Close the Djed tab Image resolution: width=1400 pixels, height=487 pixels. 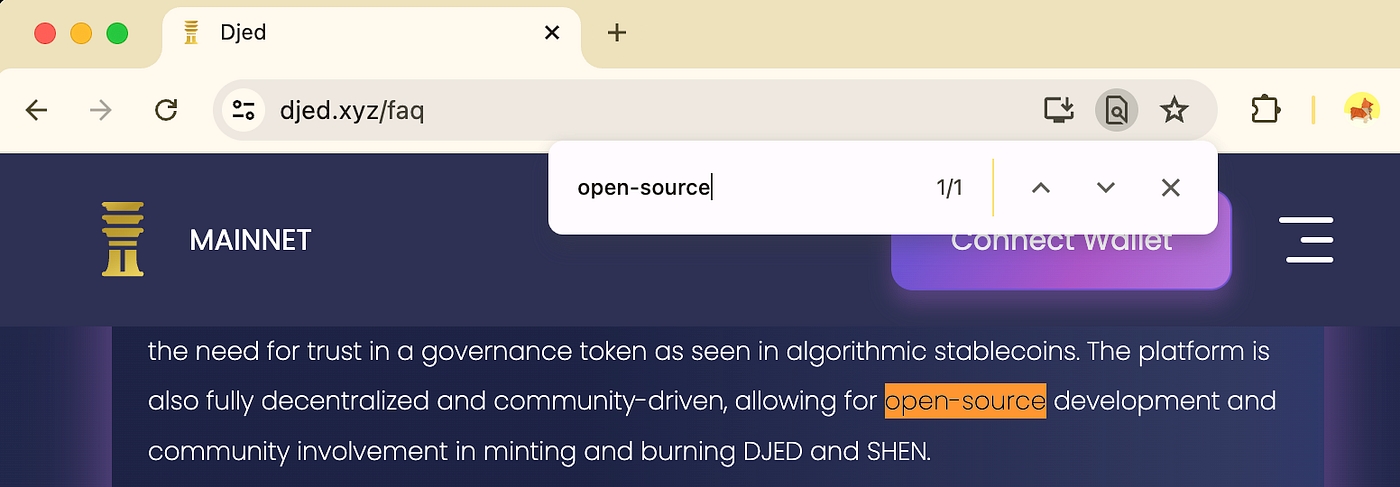(551, 33)
